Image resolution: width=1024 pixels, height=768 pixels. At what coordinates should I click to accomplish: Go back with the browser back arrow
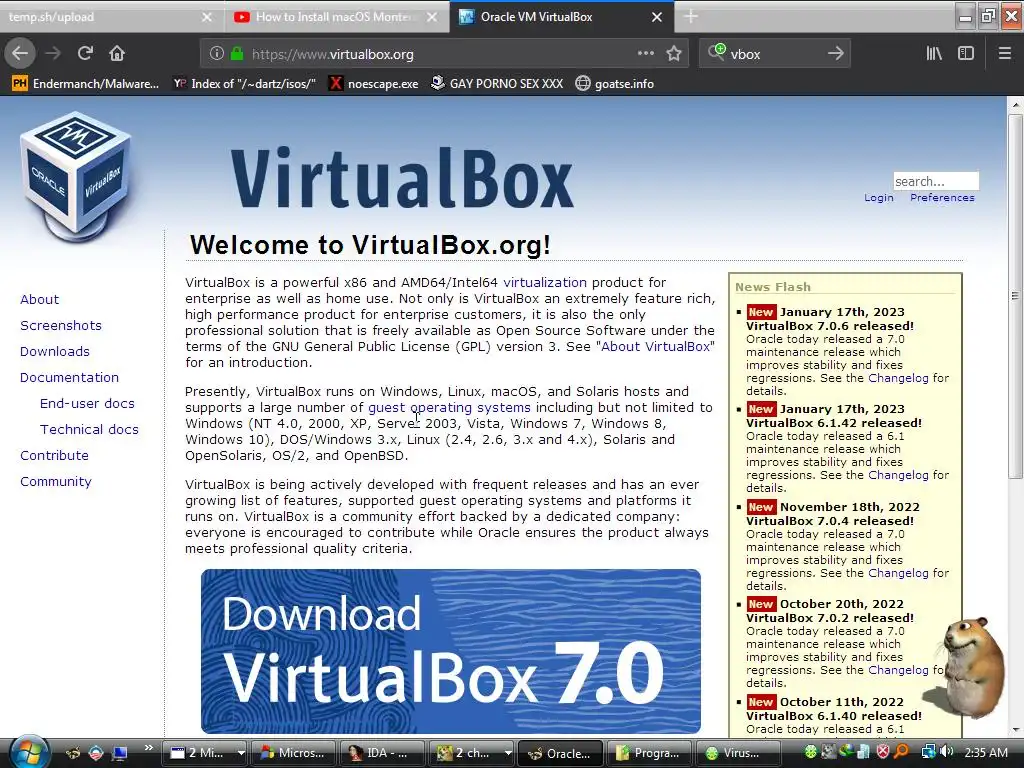pyautogui.click(x=20, y=54)
